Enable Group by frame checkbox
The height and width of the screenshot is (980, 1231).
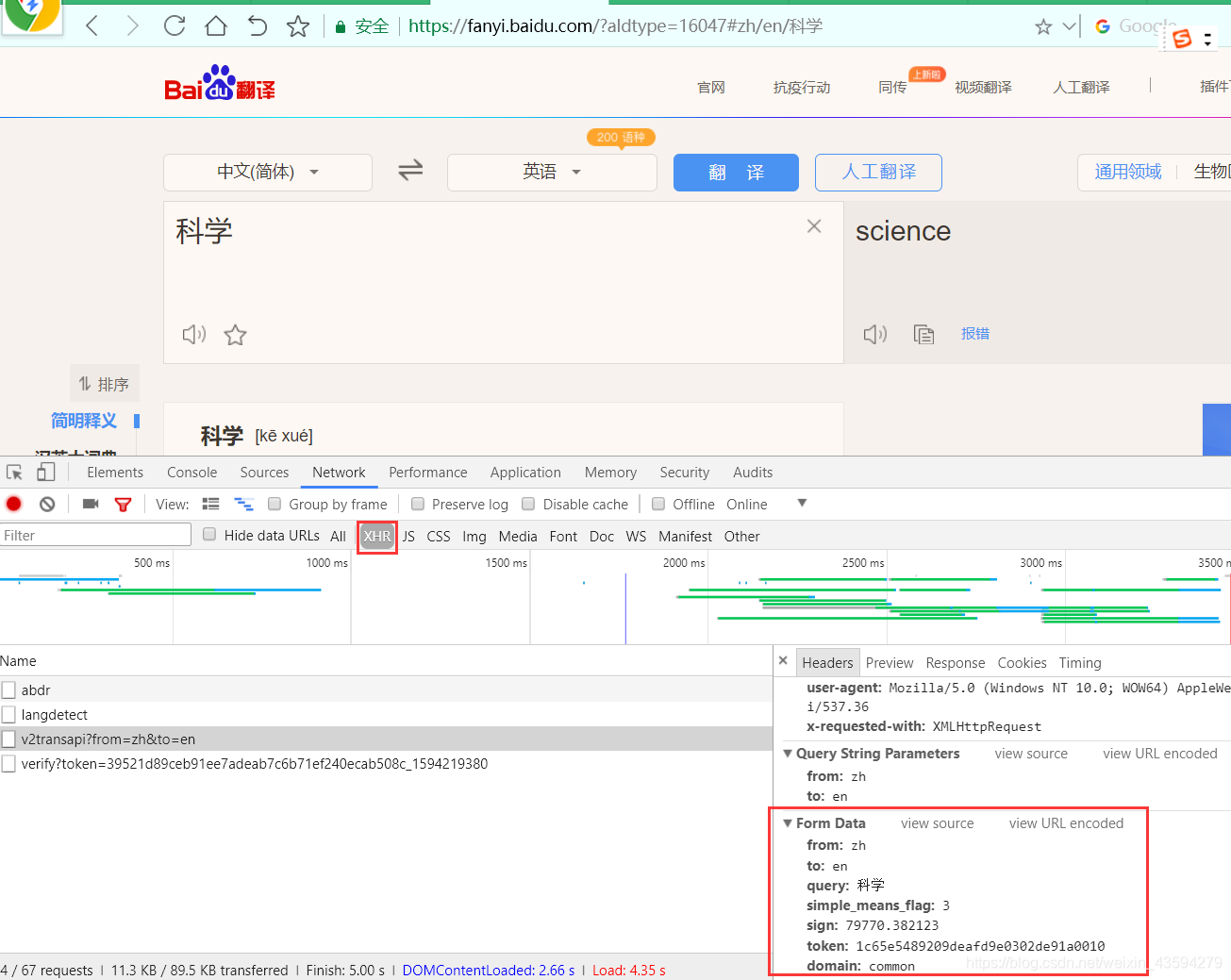[x=274, y=504]
